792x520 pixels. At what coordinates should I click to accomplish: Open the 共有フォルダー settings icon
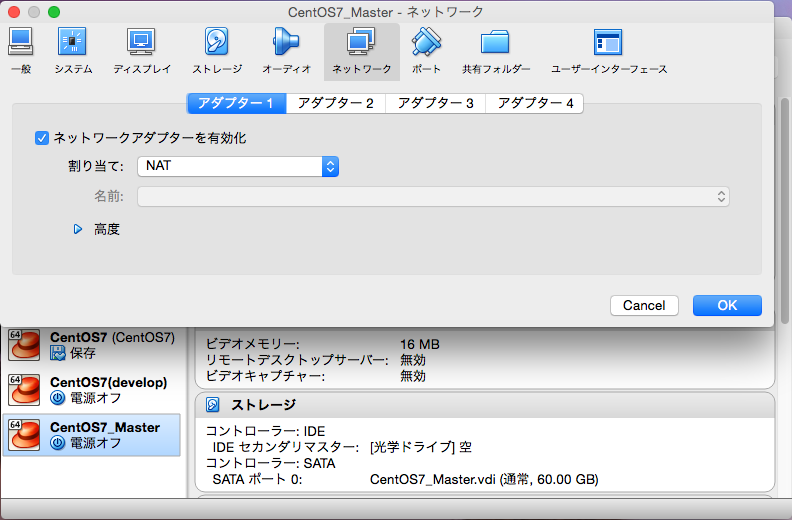pos(496,51)
